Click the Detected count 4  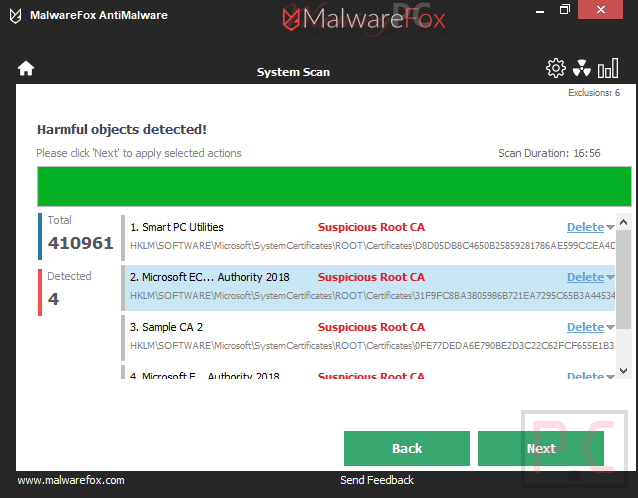coord(53,299)
